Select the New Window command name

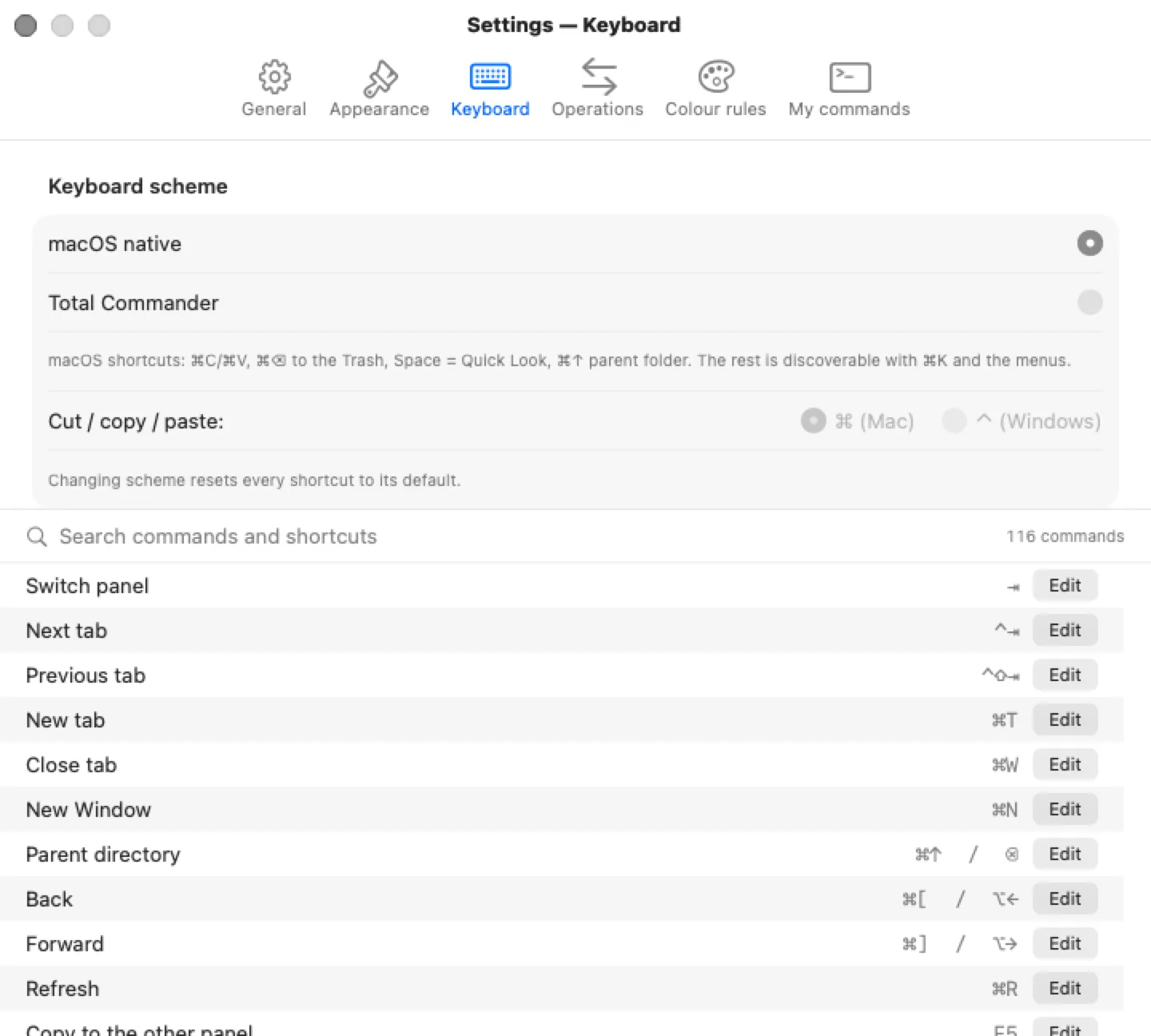[88, 810]
